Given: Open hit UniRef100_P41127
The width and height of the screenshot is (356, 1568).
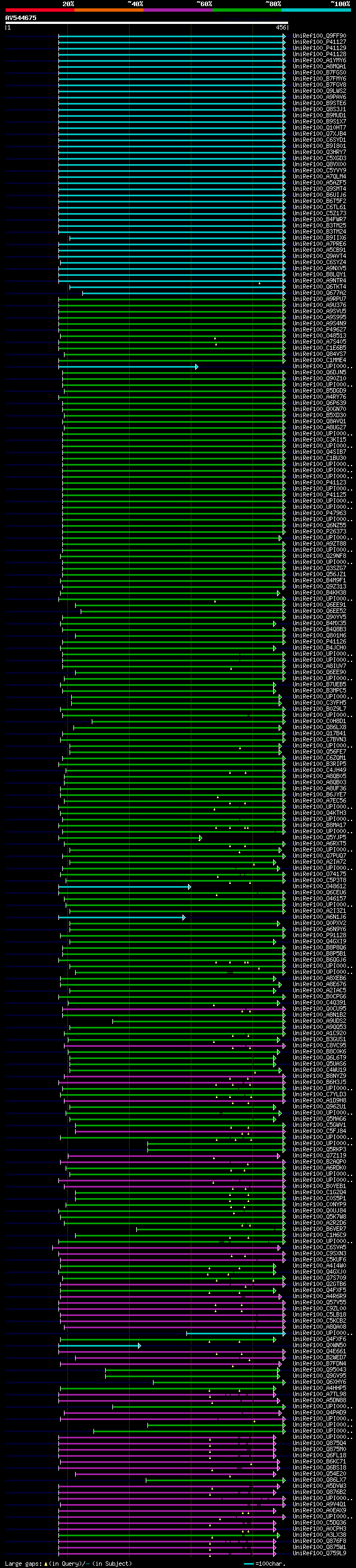Looking at the screenshot, I should 319,42.
